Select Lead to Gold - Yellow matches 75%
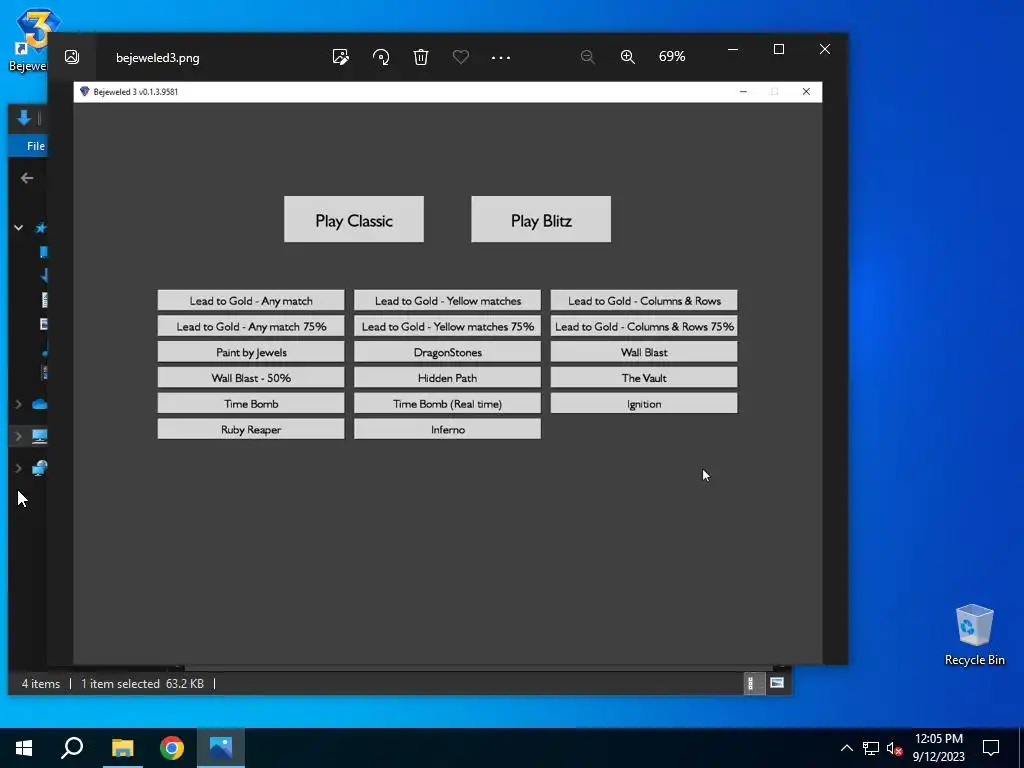This screenshot has width=1024, height=768. [x=447, y=326]
